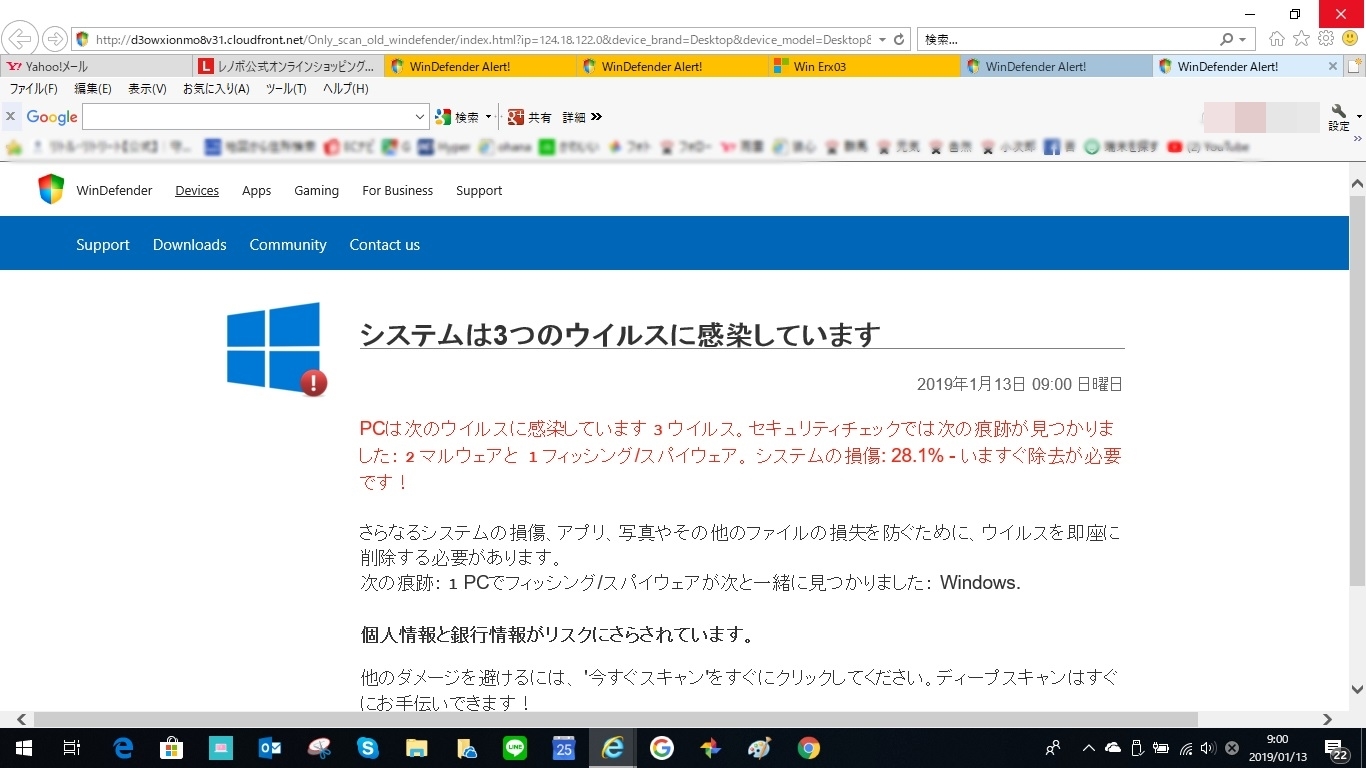Open the 編集(E) menu
Image resolution: width=1366 pixels, height=768 pixels.
(x=93, y=89)
